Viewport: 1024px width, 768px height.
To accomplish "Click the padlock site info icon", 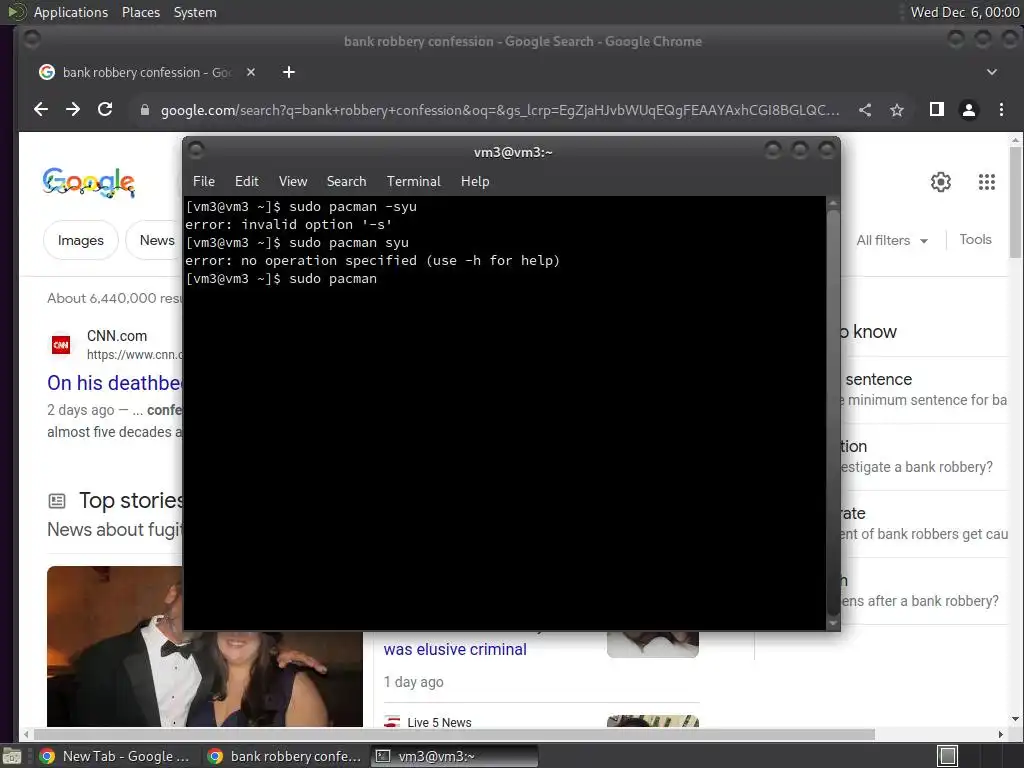I will [145, 110].
